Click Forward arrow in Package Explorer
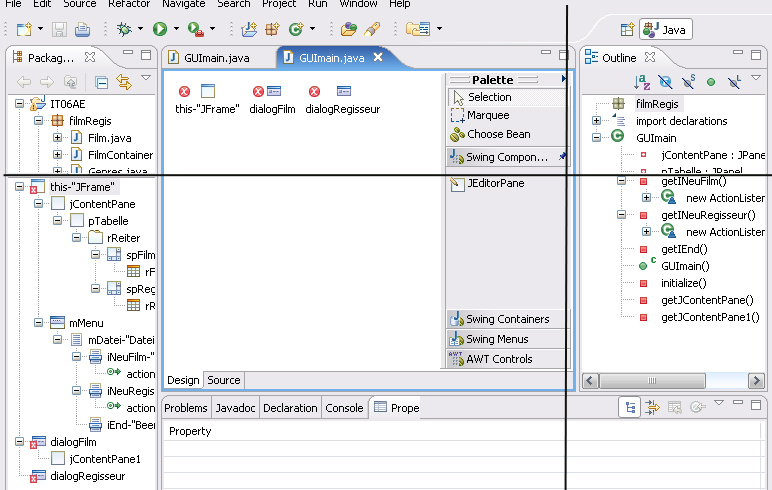 47,82
